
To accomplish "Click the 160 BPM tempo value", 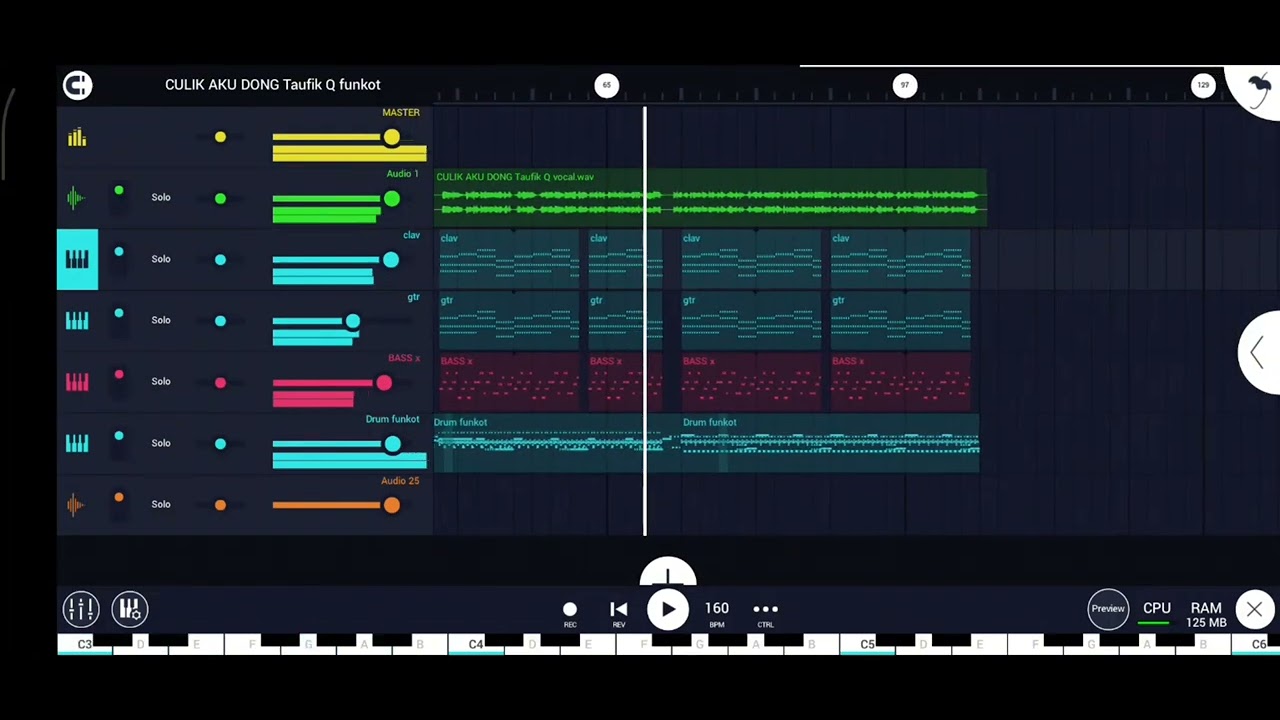I will point(717,608).
